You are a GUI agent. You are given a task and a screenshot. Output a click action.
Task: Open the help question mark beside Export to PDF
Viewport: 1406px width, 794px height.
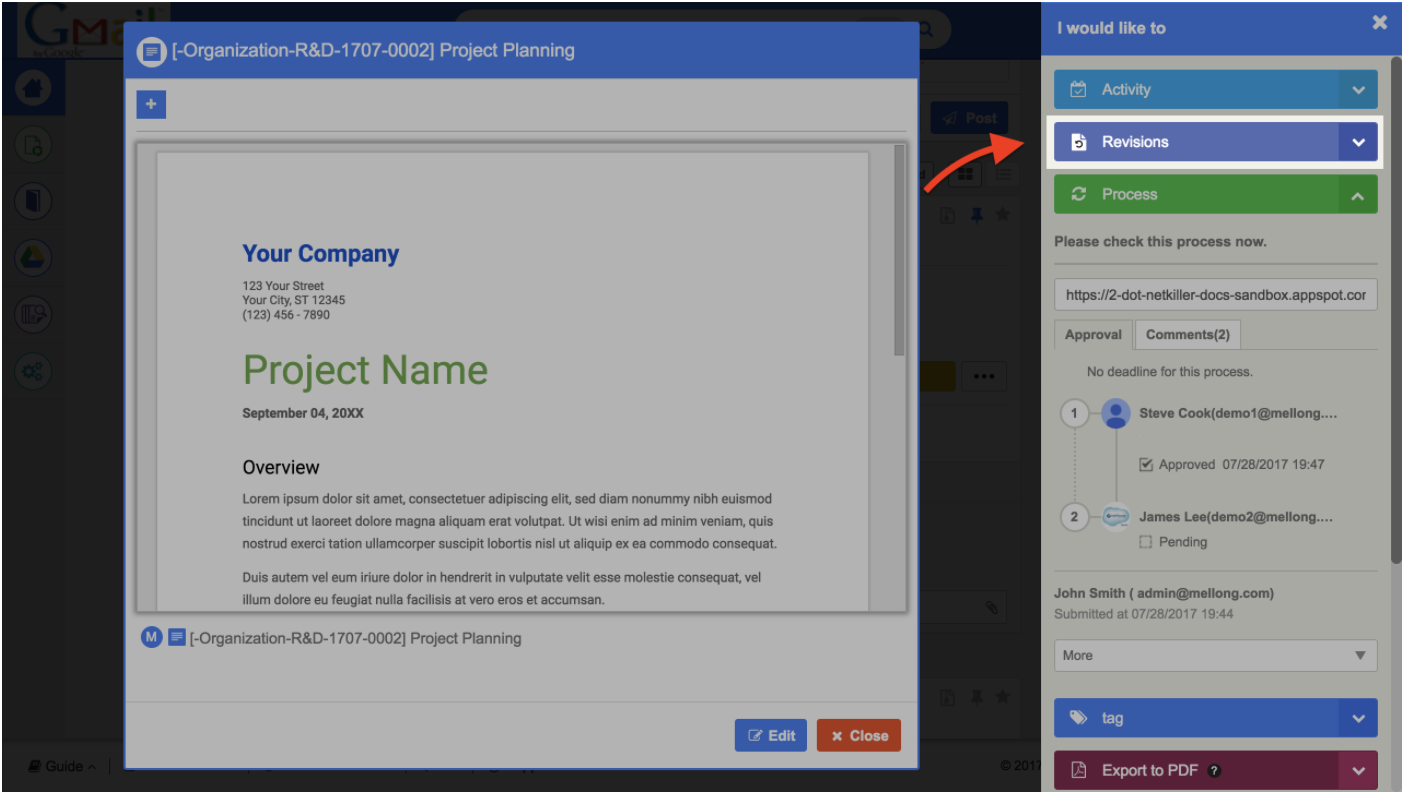click(x=1214, y=771)
